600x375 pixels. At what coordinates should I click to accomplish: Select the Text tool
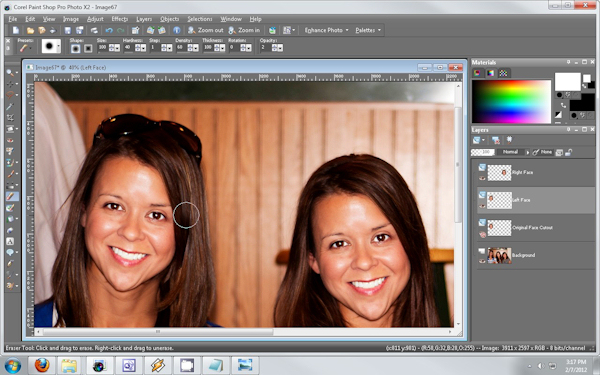(x=10, y=241)
